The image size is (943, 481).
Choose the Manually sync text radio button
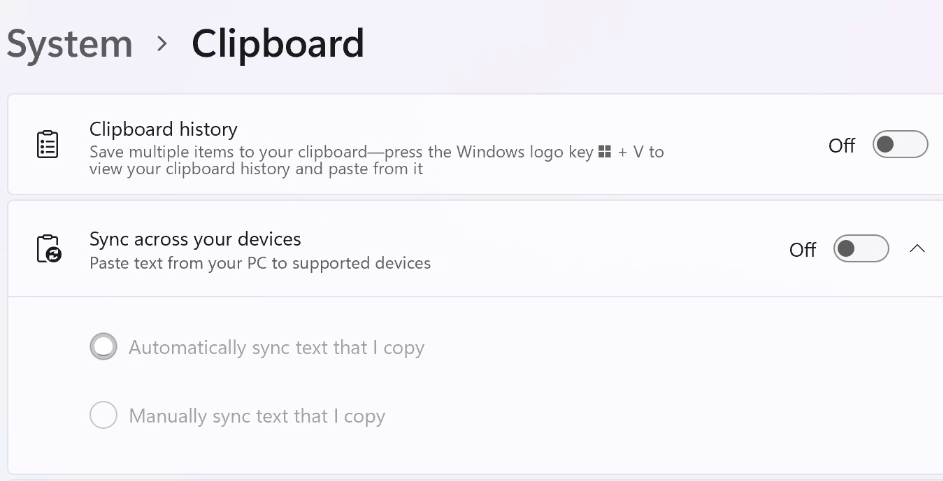click(x=103, y=416)
